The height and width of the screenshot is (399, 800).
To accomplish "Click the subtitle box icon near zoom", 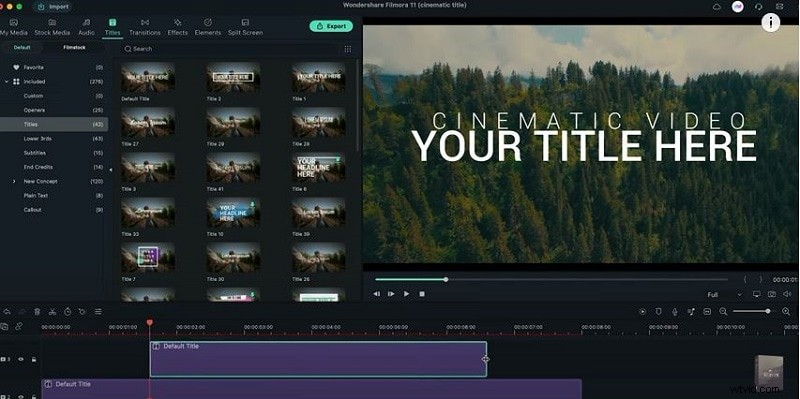I will [707, 311].
